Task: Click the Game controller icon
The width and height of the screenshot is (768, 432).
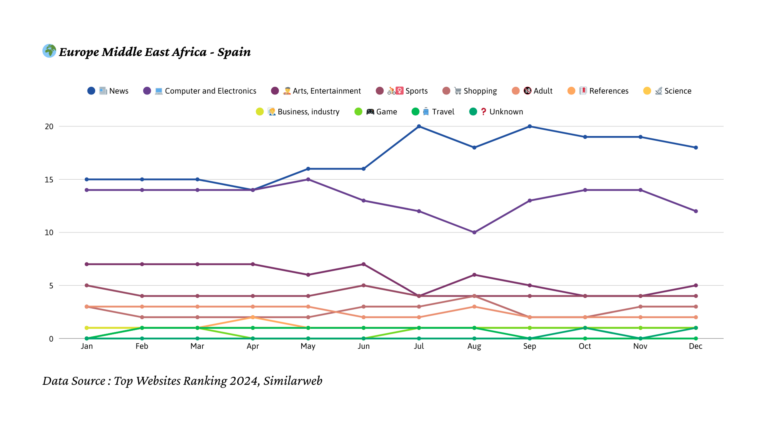Action: [x=370, y=112]
